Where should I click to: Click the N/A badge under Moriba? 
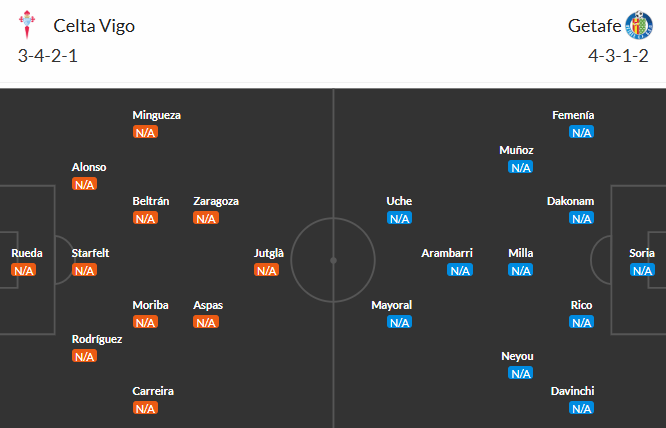pos(145,322)
